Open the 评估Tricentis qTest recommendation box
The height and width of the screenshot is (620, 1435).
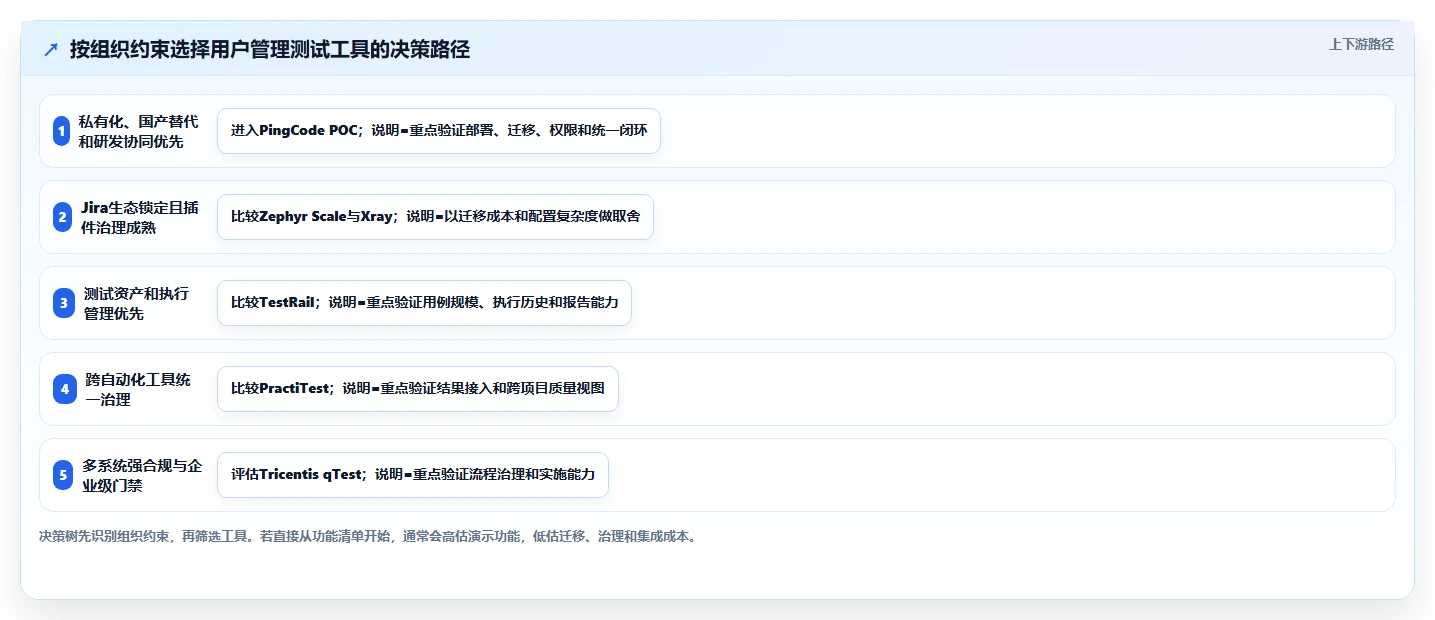[413, 475]
